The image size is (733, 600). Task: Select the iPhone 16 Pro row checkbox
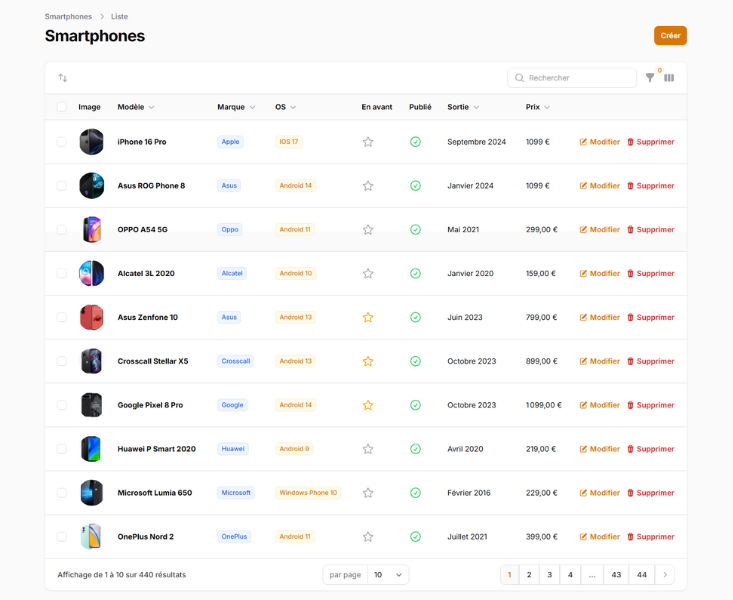pos(62,142)
